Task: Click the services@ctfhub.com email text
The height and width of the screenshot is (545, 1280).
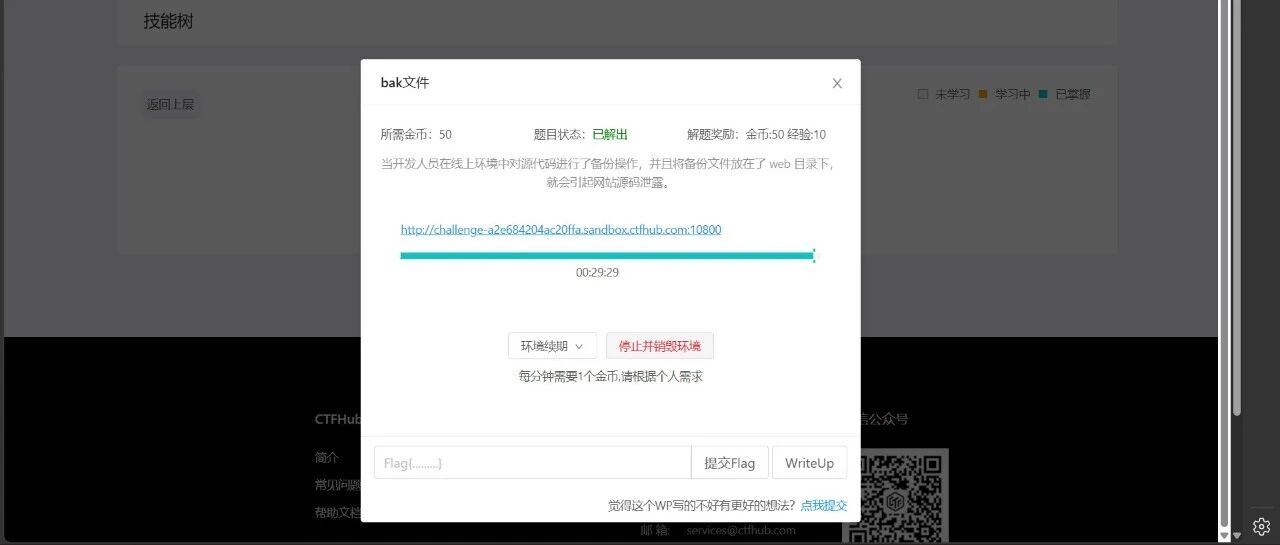Action: click(741, 530)
